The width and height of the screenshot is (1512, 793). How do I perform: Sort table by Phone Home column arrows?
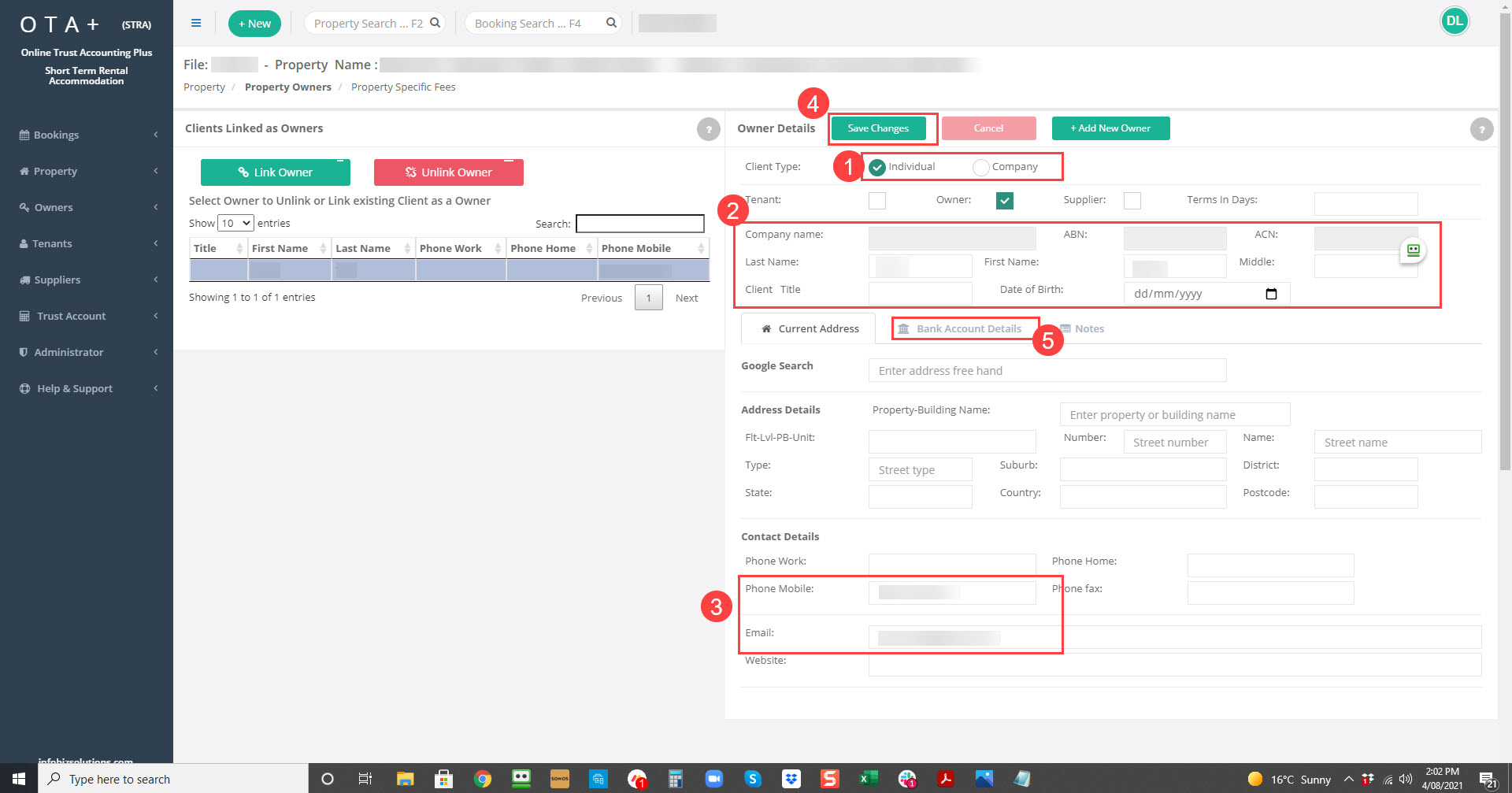coord(589,248)
